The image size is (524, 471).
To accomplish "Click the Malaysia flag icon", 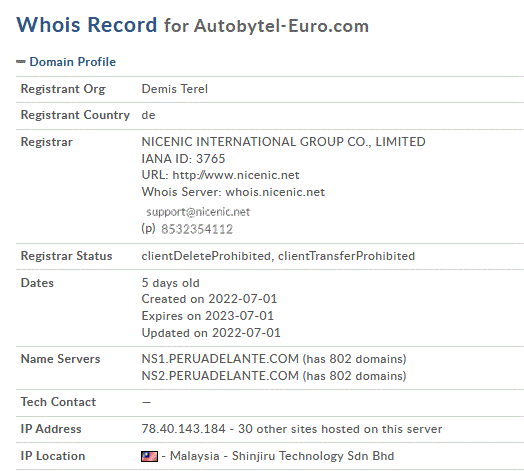I will tap(149, 456).
